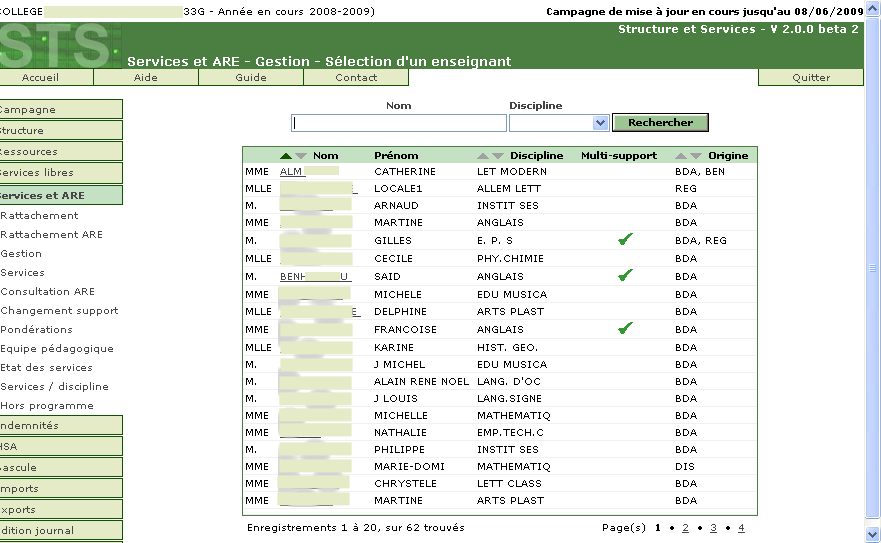Open Structure sidebar menu

pyautogui.click(x=61, y=130)
